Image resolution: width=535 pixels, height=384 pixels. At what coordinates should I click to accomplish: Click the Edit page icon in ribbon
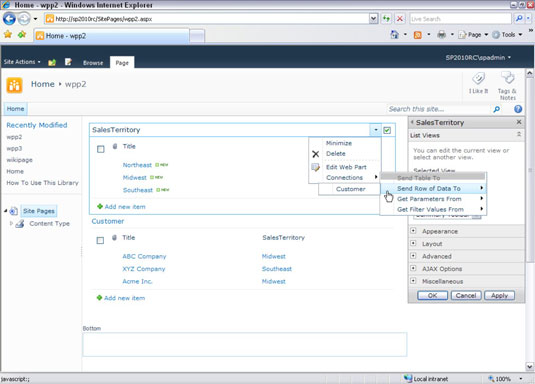[x=68, y=62]
